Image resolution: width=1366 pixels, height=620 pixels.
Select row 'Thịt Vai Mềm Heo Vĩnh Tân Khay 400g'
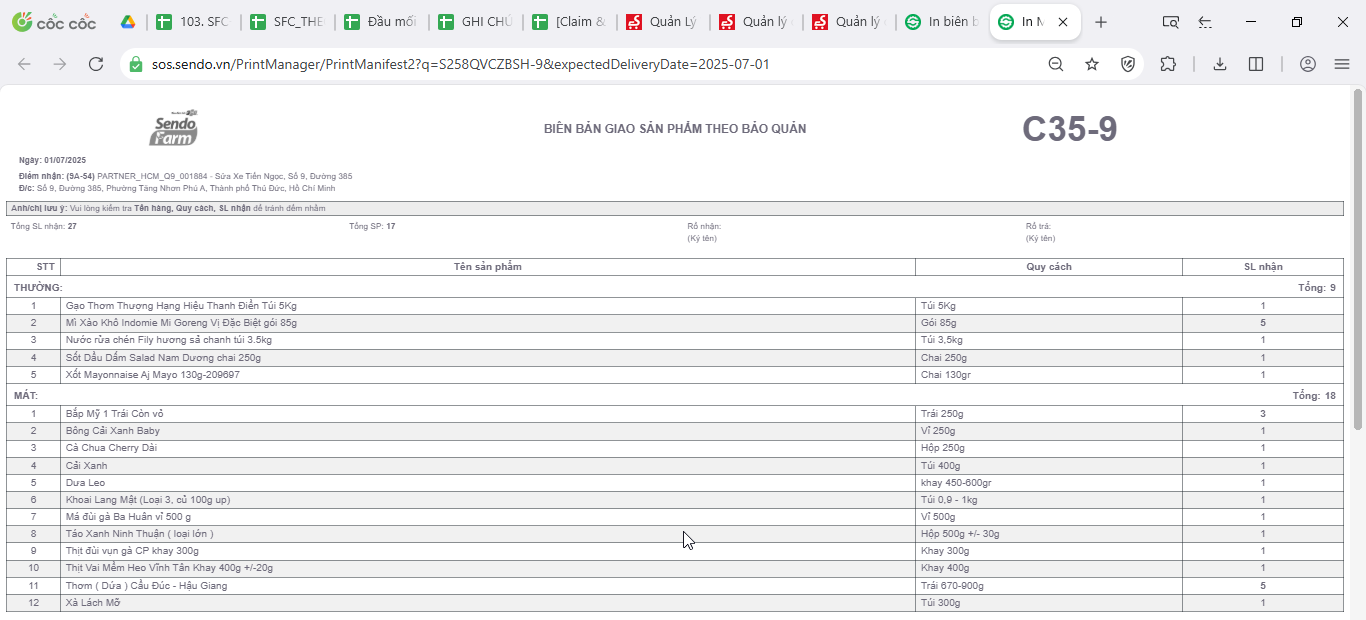coord(675,568)
